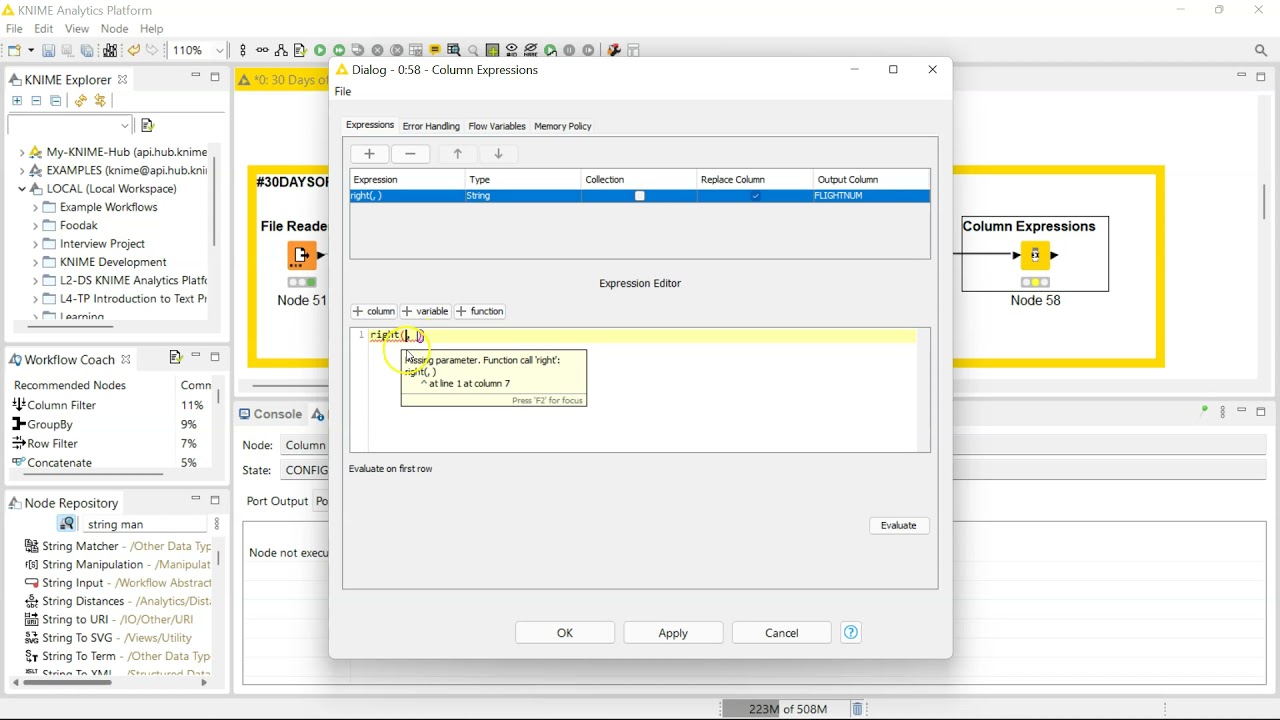Toggle the Replace Column checkbox in expression row

coord(755,196)
